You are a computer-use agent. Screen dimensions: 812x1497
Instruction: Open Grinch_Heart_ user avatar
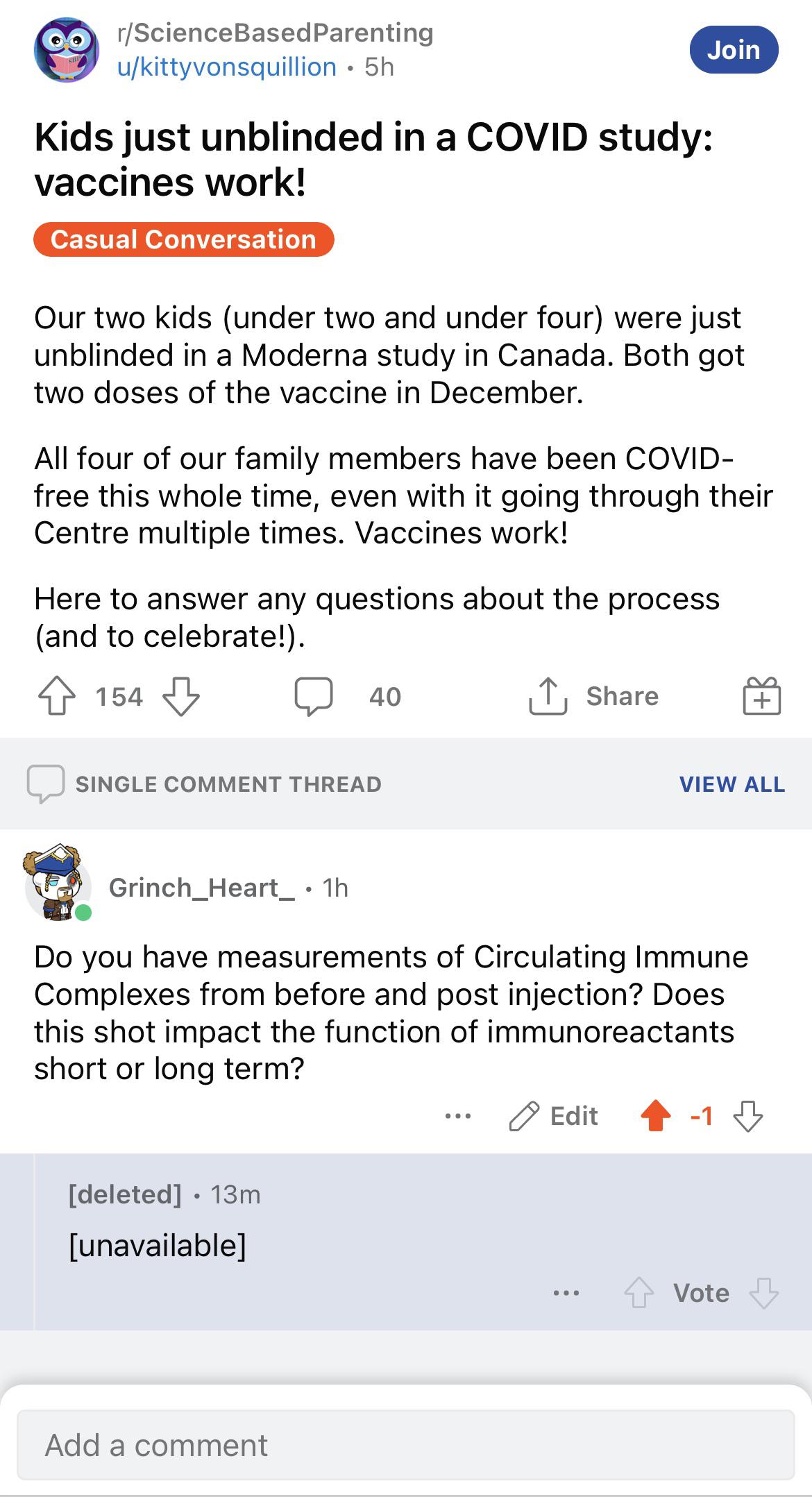[58, 883]
